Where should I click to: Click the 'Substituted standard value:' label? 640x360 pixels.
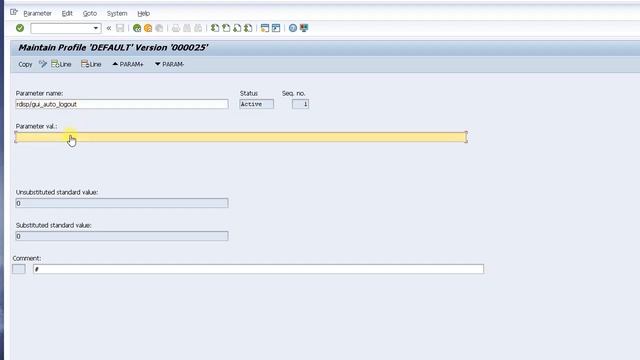click(x=53, y=225)
